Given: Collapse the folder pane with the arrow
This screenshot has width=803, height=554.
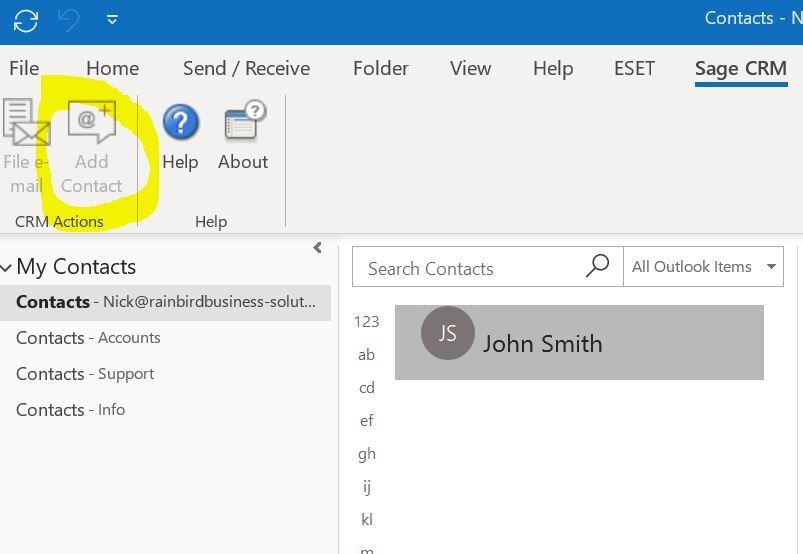Looking at the screenshot, I should (x=318, y=248).
